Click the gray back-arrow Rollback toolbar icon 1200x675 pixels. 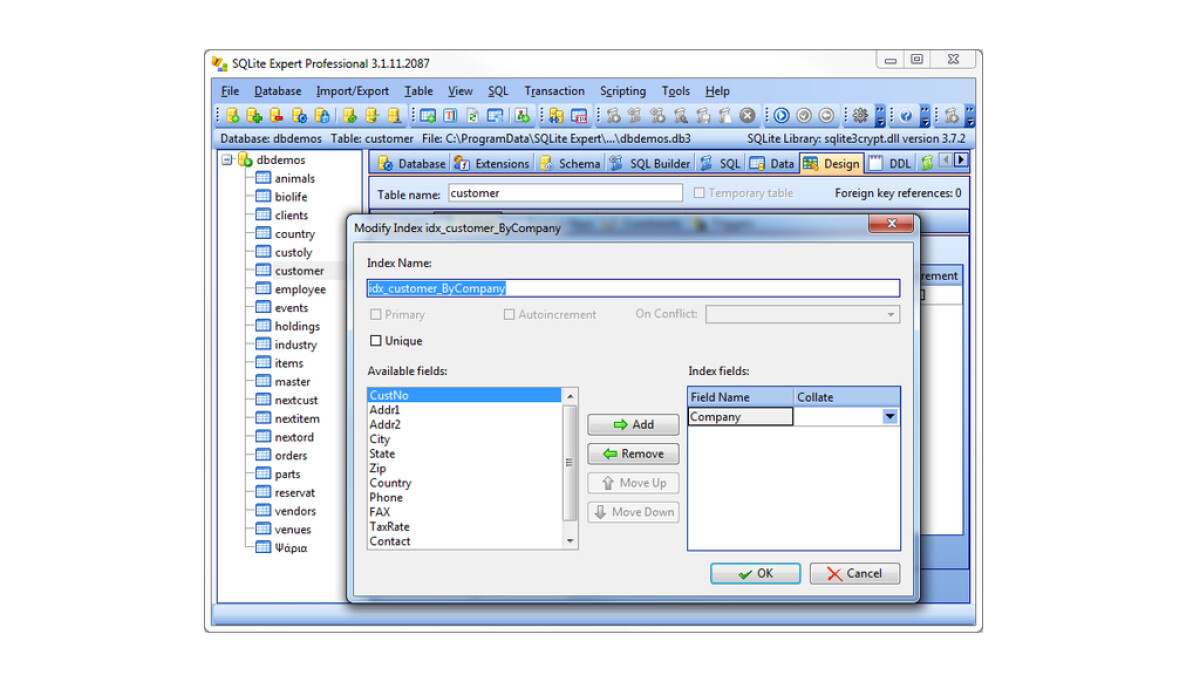point(825,115)
